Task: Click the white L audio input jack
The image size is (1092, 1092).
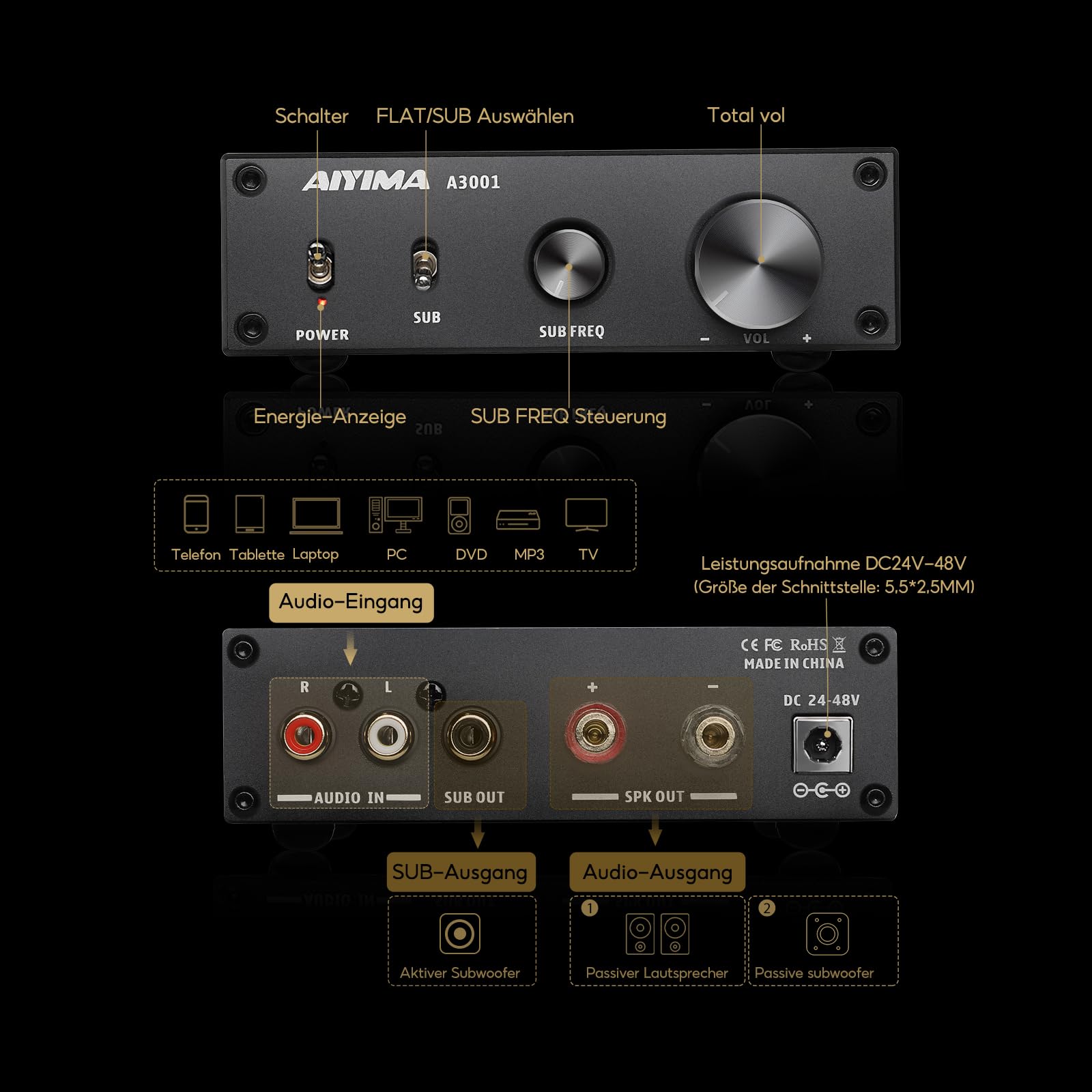Action: pyautogui.click(x=388, y=735)
